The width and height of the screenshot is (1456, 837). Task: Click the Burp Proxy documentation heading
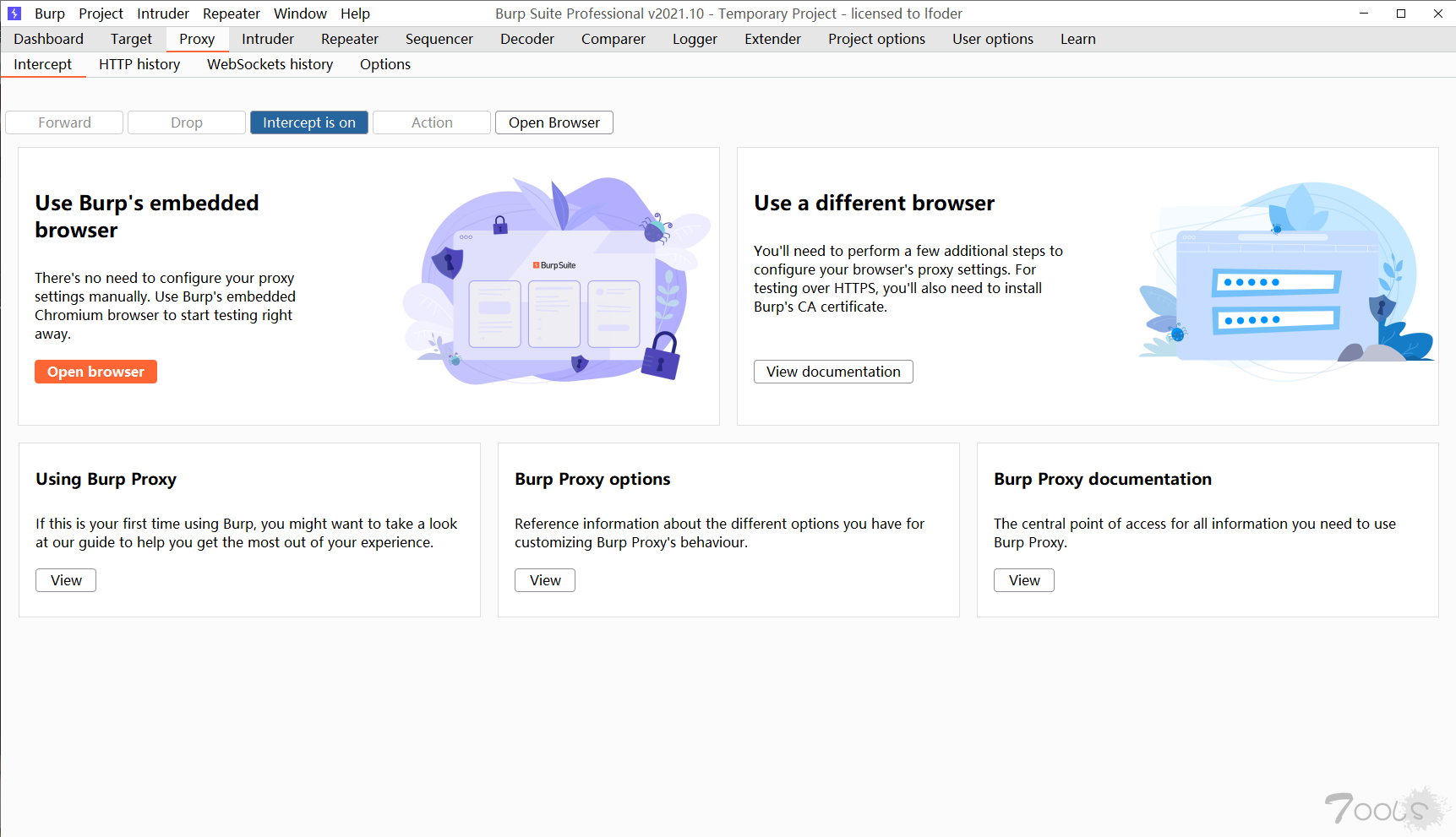coord(1103,479)
